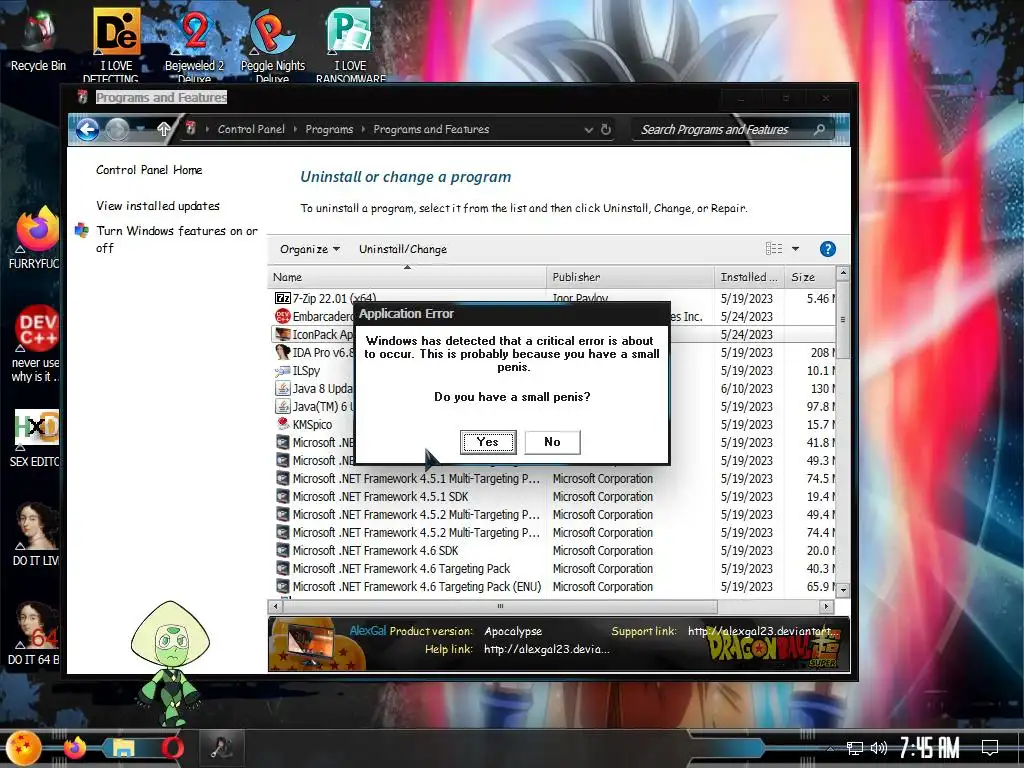Click the running Programs and Features taskbar item

pos(221,748)
